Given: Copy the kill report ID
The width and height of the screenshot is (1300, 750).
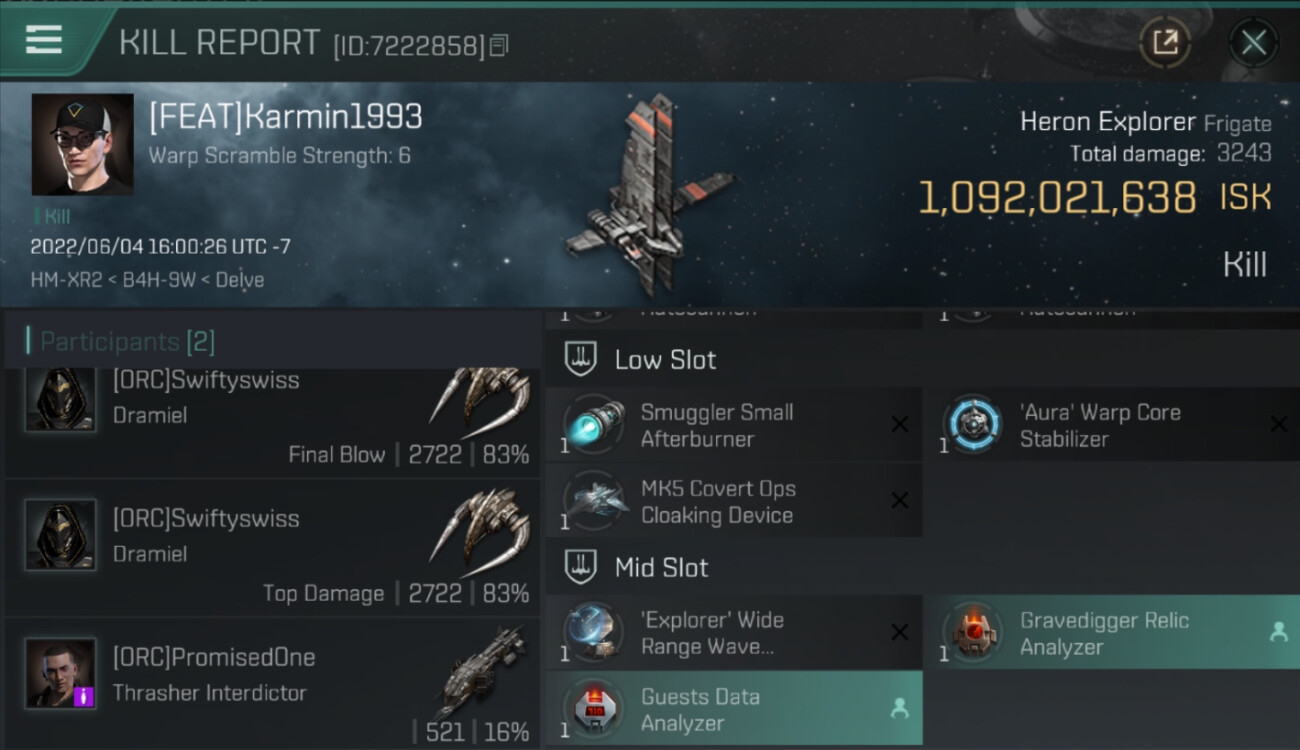Looking at the screenshot, I should (x=499, y=45).
